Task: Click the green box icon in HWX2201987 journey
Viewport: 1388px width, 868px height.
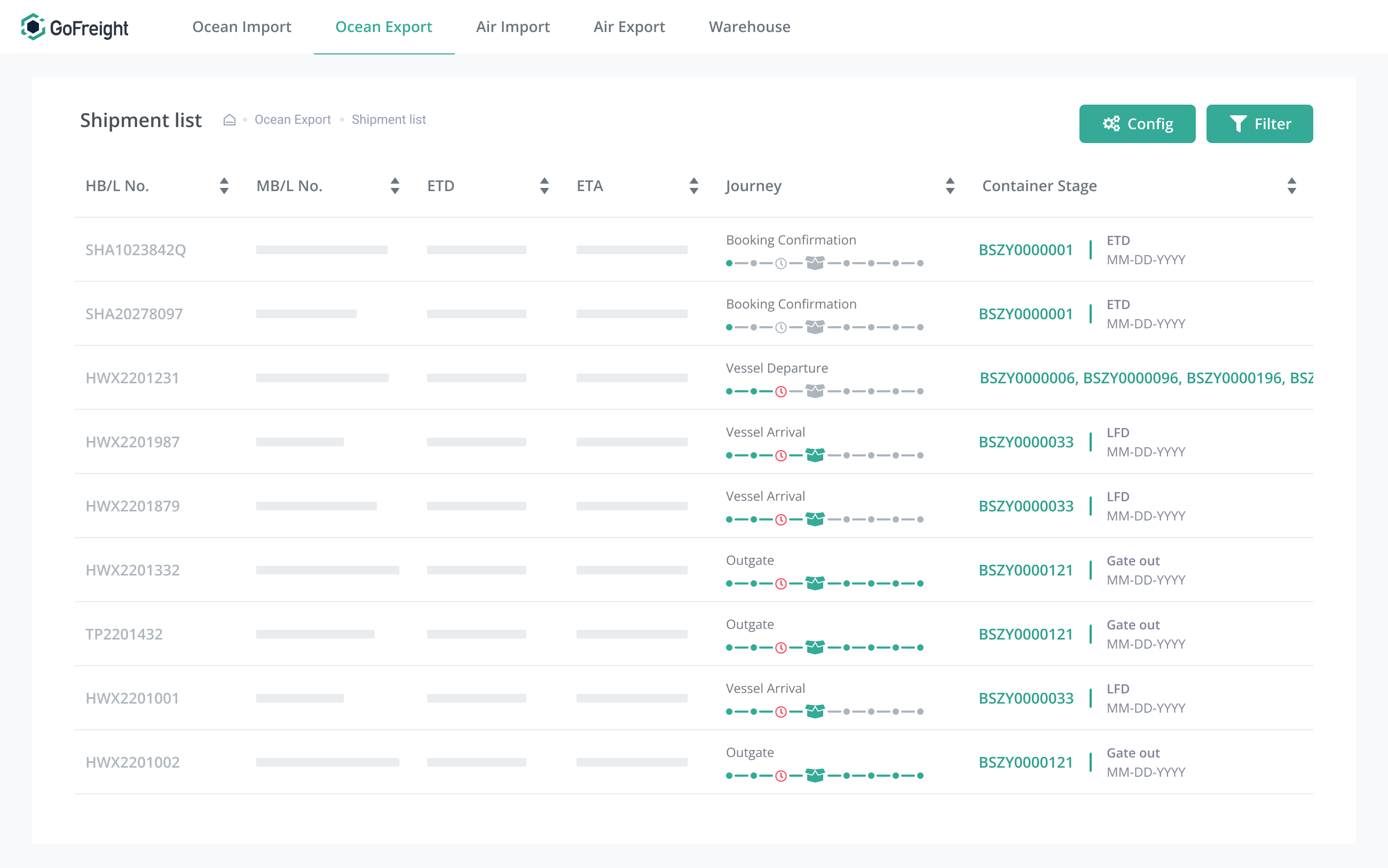Action: [x=815, y=455]
